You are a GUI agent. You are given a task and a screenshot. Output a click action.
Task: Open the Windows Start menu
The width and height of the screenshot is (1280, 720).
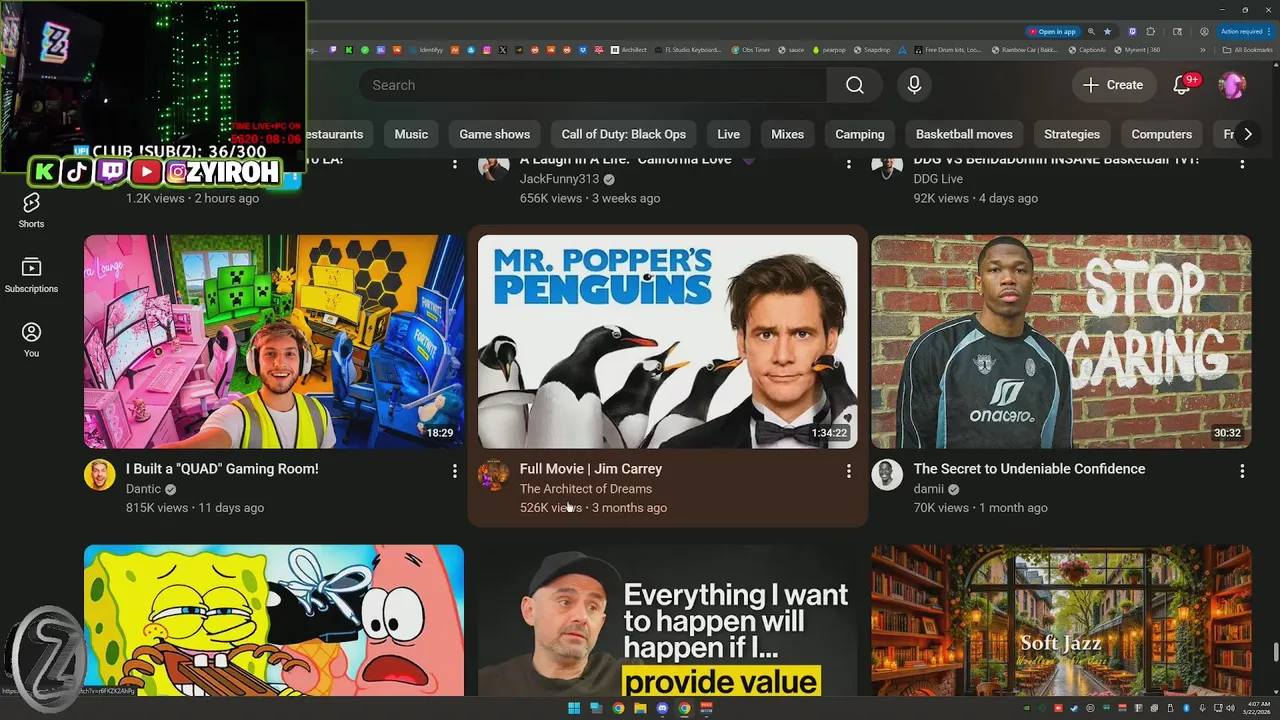point(574,708)
